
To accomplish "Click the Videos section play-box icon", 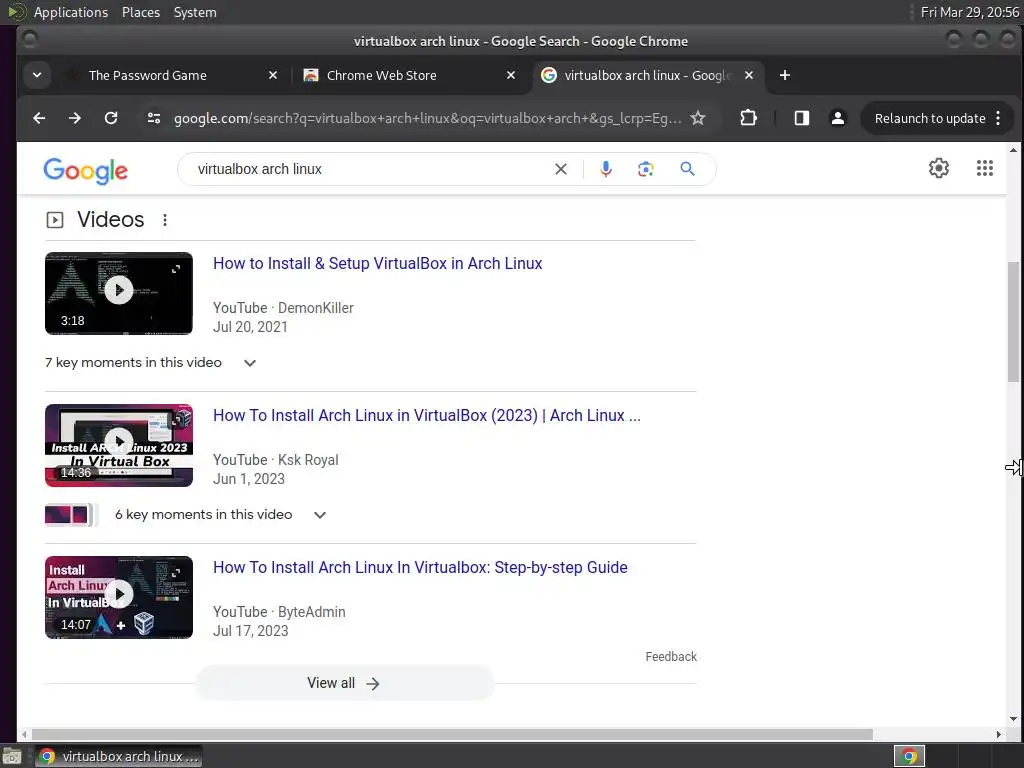I will [x=55, y=220].
